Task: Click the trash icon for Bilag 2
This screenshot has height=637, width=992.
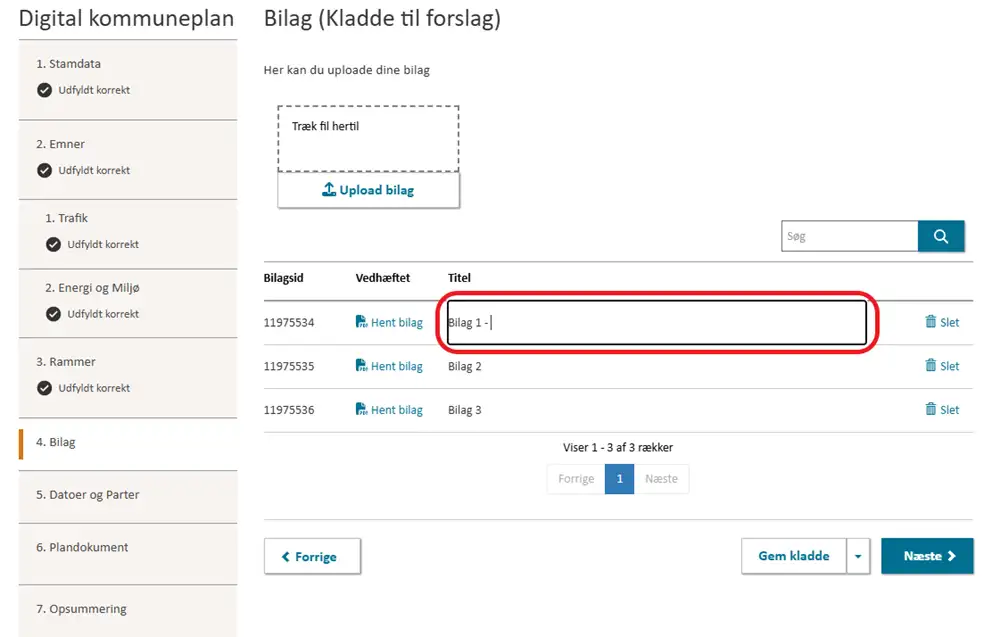Action: 931,366
